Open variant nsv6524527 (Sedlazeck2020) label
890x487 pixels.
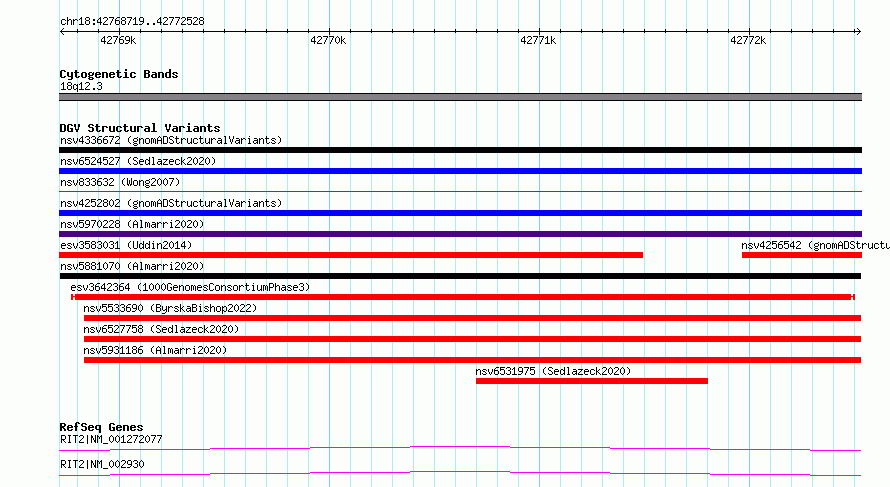pos(138,161)
